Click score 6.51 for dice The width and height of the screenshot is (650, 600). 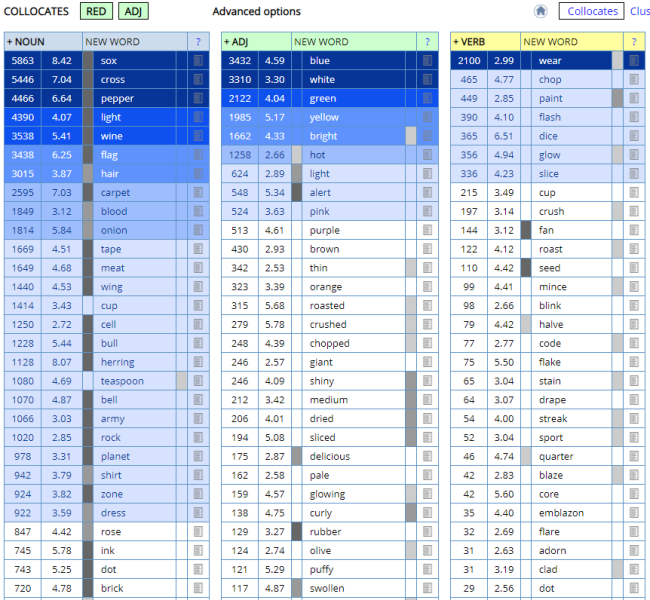[504, 136]
